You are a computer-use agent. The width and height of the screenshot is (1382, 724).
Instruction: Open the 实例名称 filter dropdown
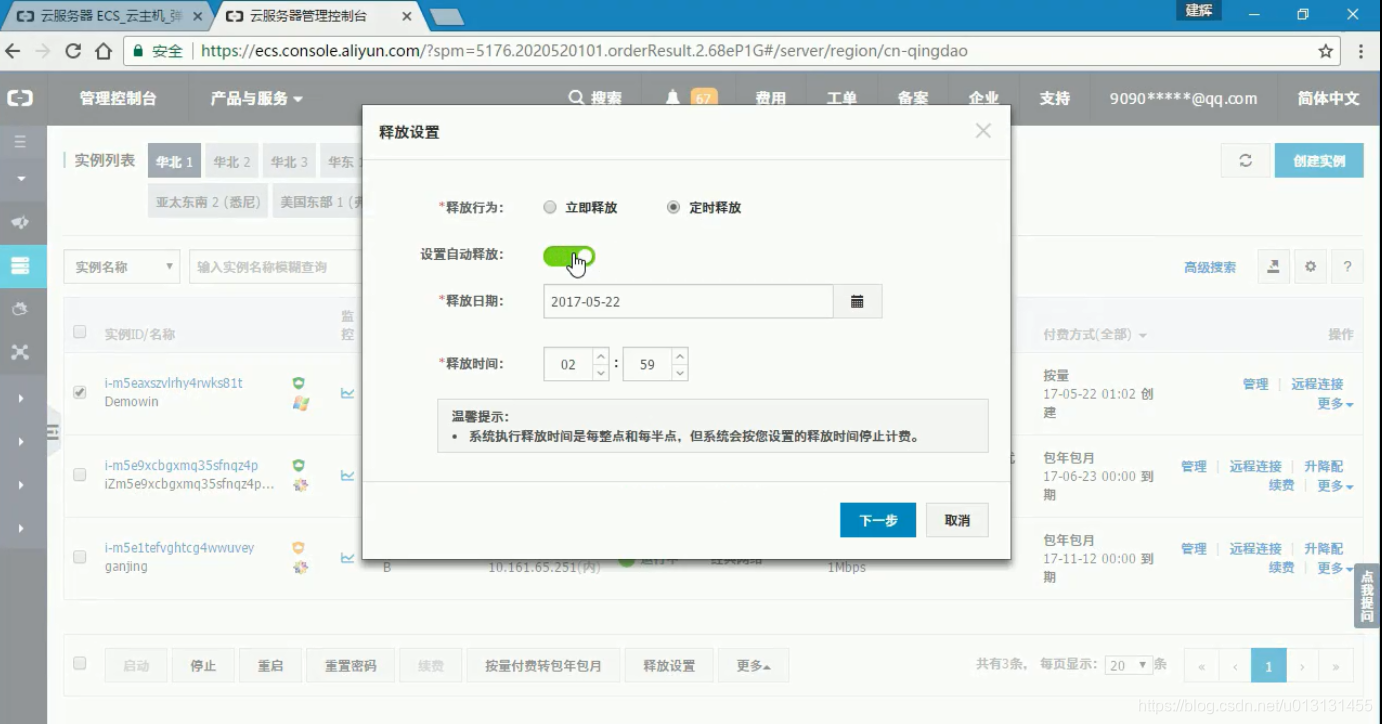pyautogui.click(x=122, y=267)
